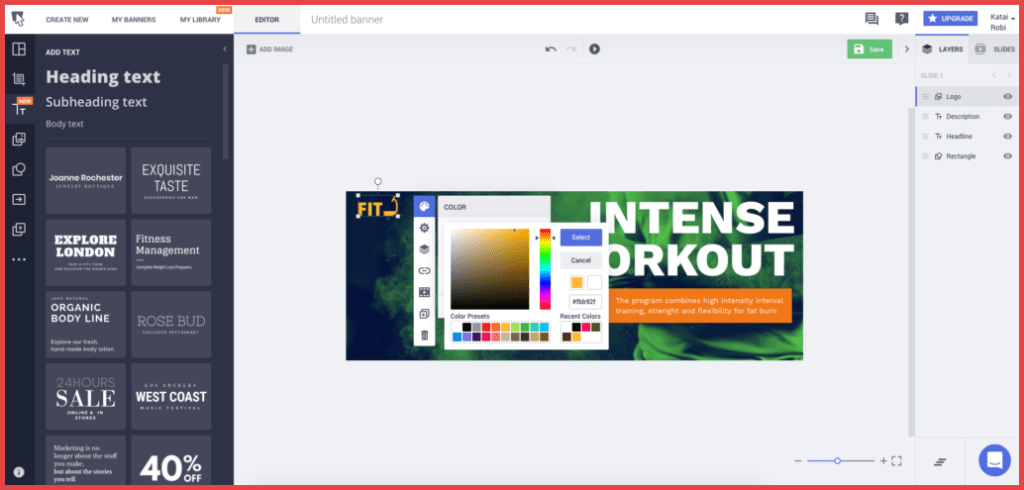Screen dimensions: 1024x490
Task: Click the Select button in color picker
Action: pos(580,237)
